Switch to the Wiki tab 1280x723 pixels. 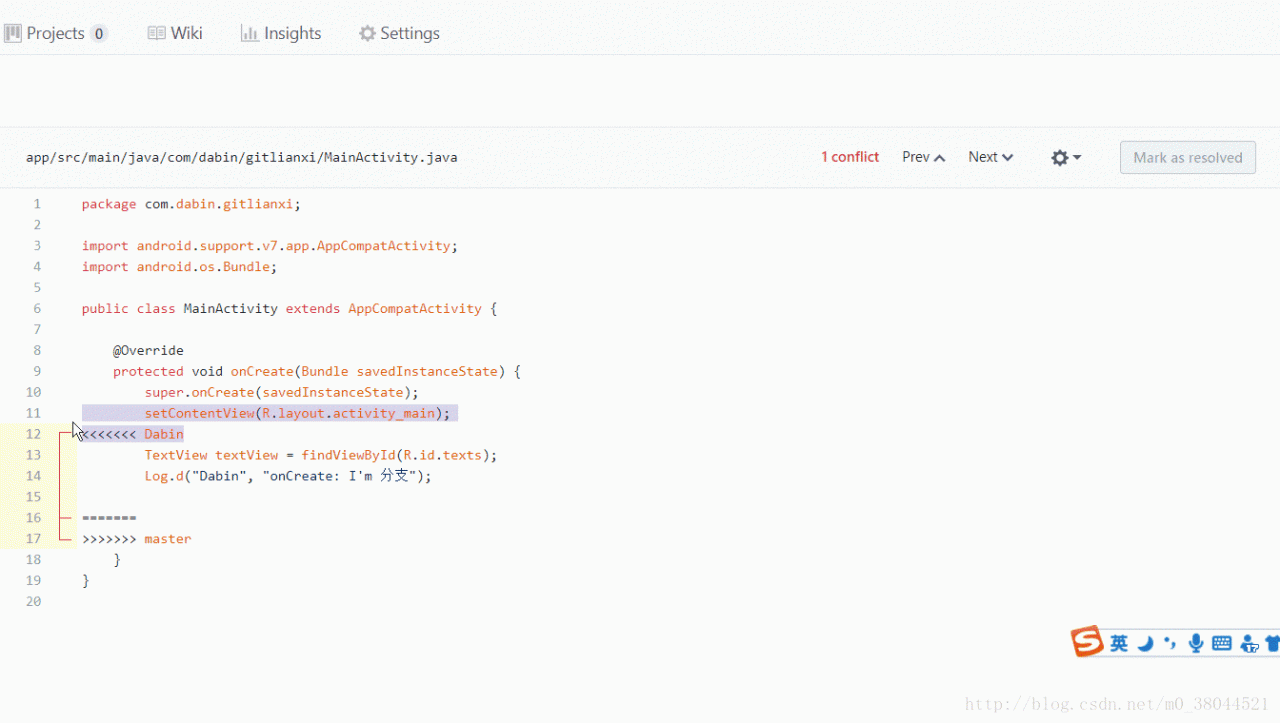pos(175,33)
